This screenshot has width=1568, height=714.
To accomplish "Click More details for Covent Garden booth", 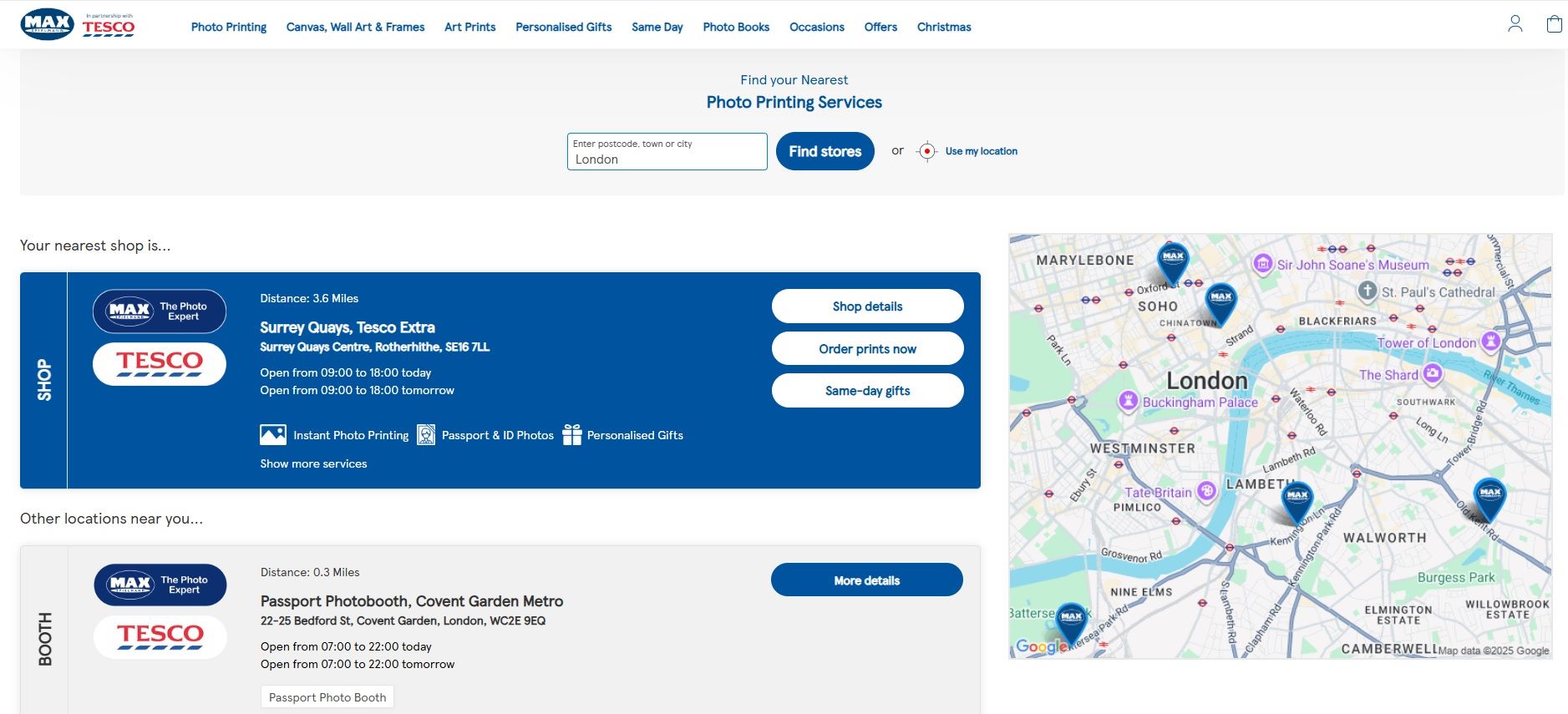I will 866,580.
